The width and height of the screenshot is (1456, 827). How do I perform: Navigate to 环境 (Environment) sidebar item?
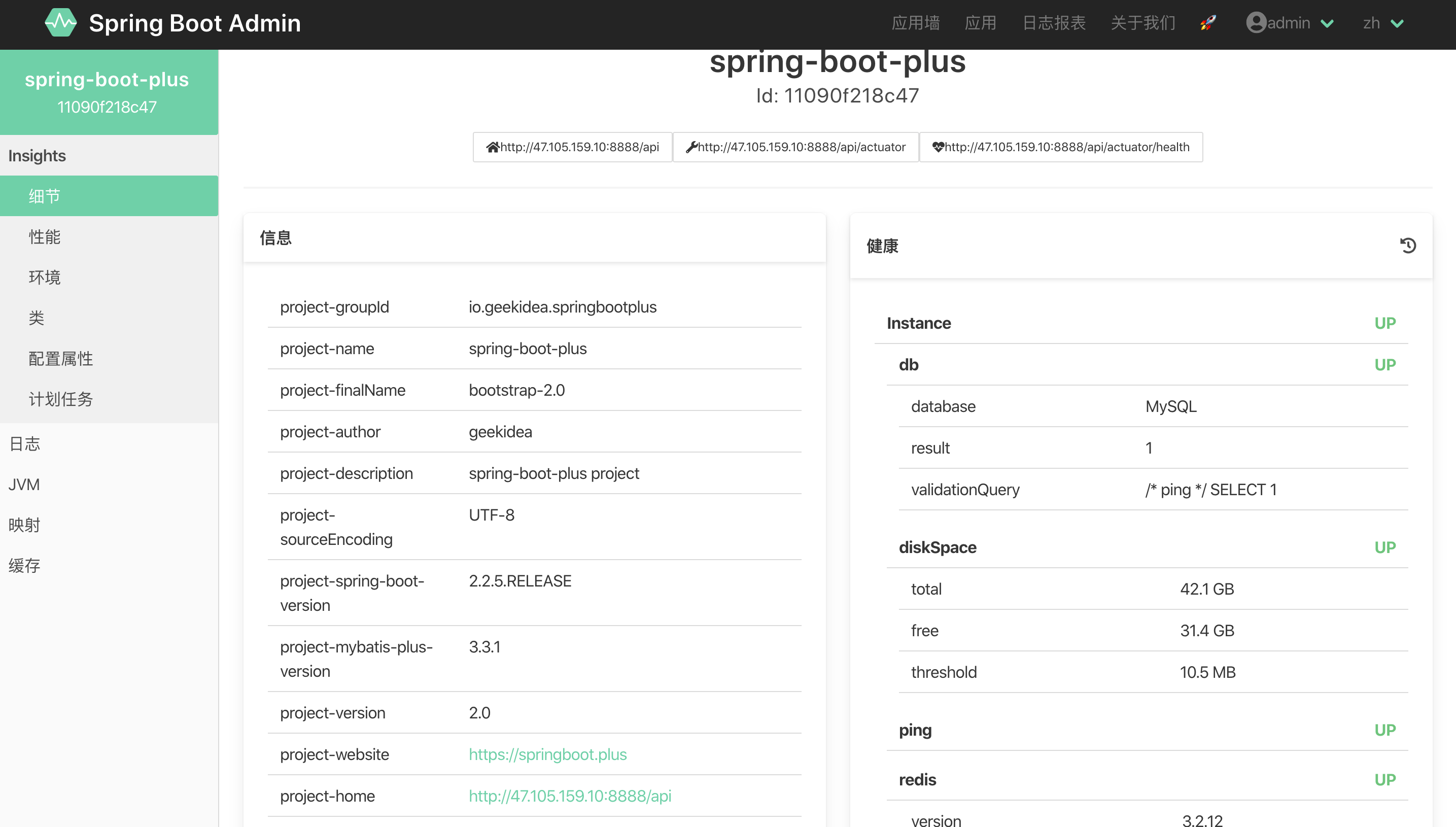[x=43, y=278]
